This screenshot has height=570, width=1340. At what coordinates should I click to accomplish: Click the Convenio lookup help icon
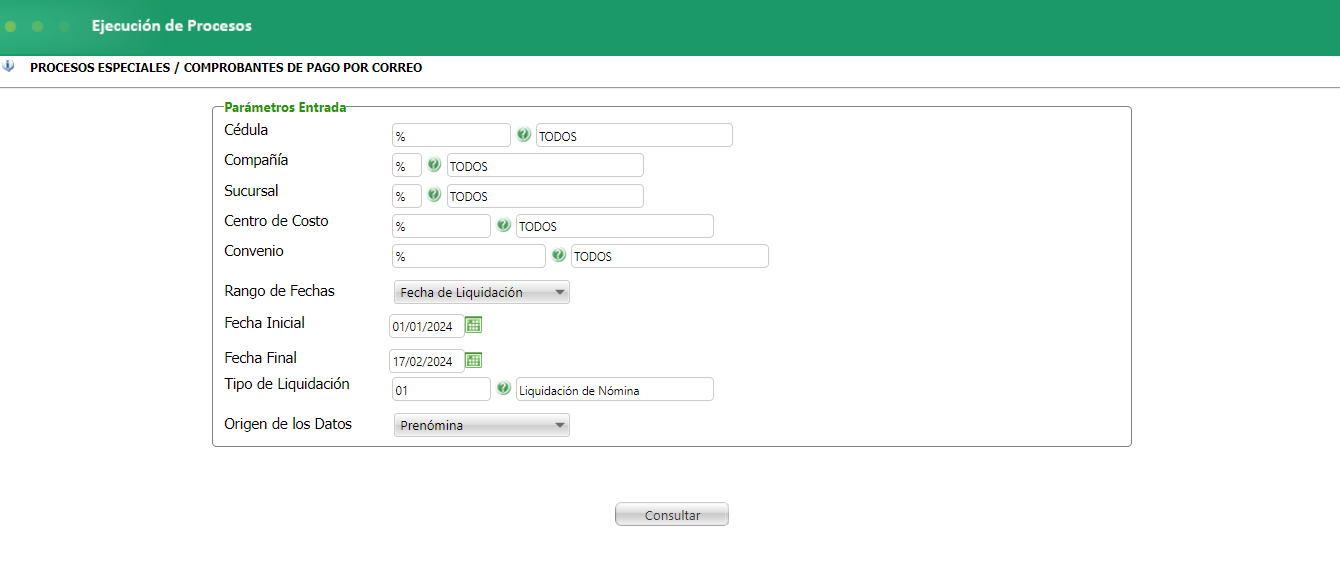point(558,255)
